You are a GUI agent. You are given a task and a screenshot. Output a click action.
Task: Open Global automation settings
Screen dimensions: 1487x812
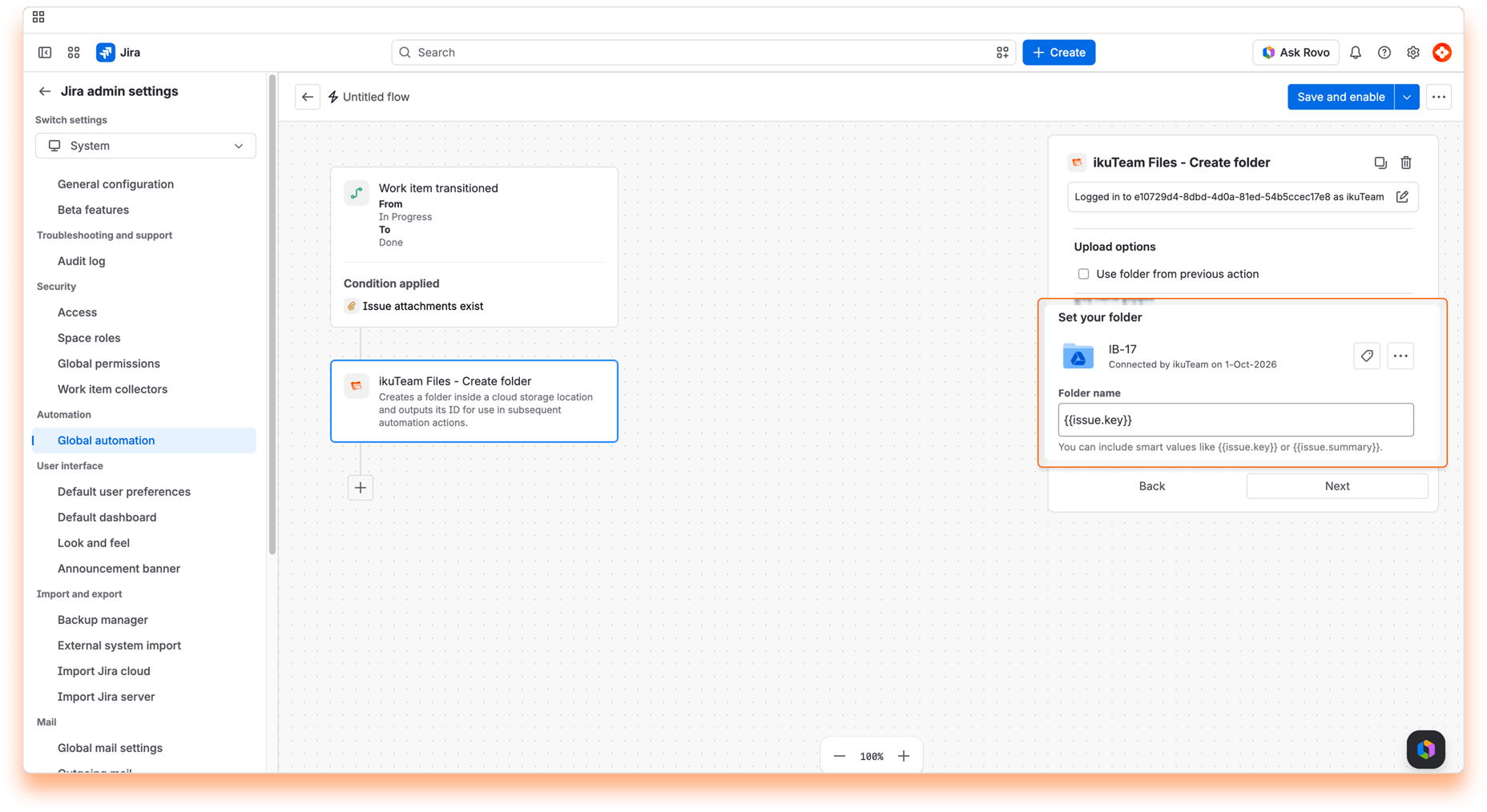[x=144, y=440]
